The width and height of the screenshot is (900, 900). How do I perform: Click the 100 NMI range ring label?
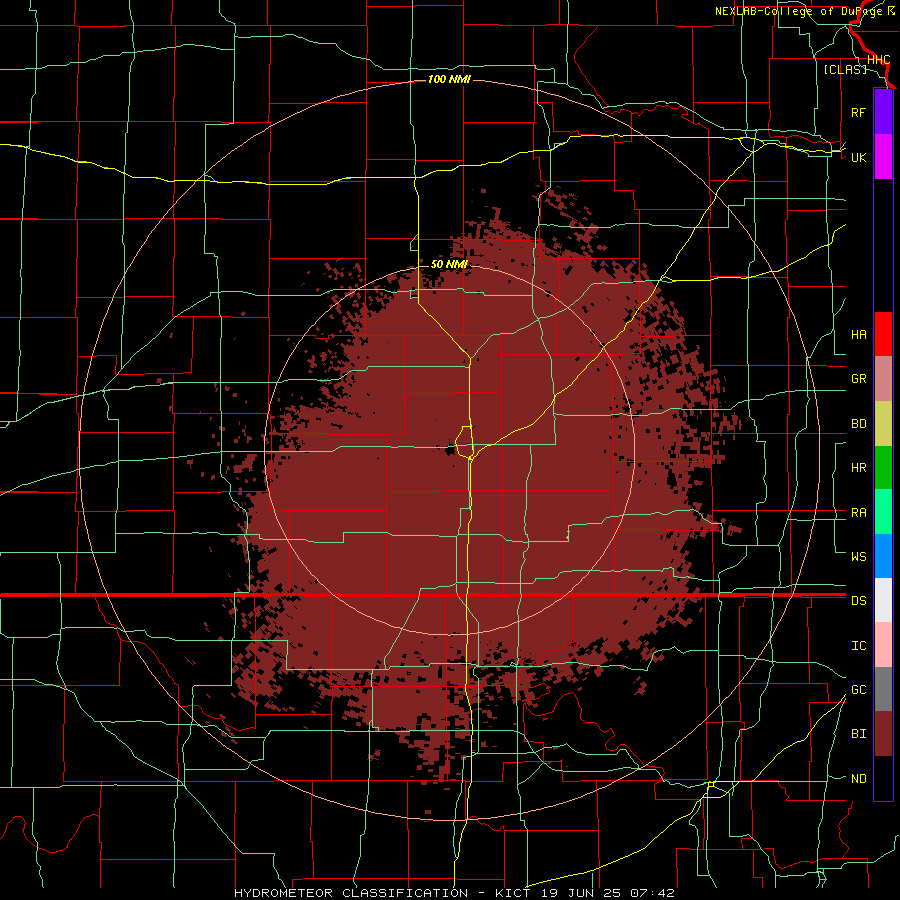click(449, 79)
